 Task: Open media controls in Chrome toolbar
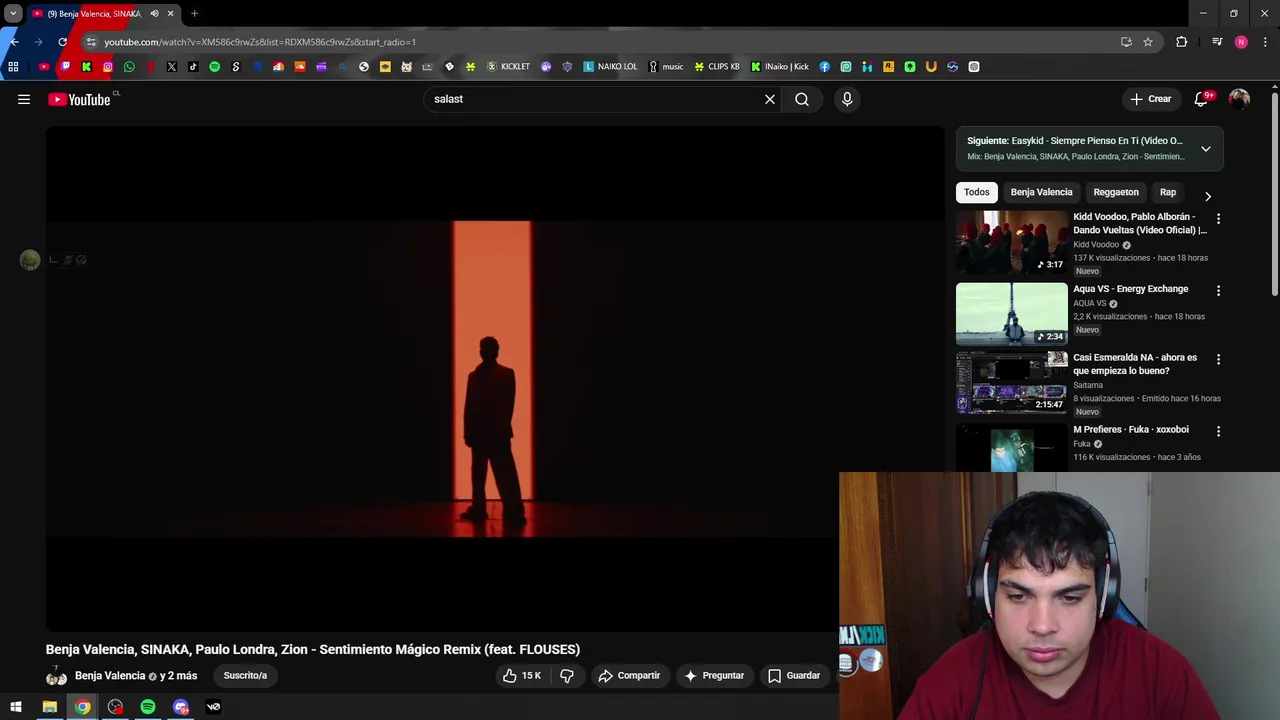(x=1217, y=42)
